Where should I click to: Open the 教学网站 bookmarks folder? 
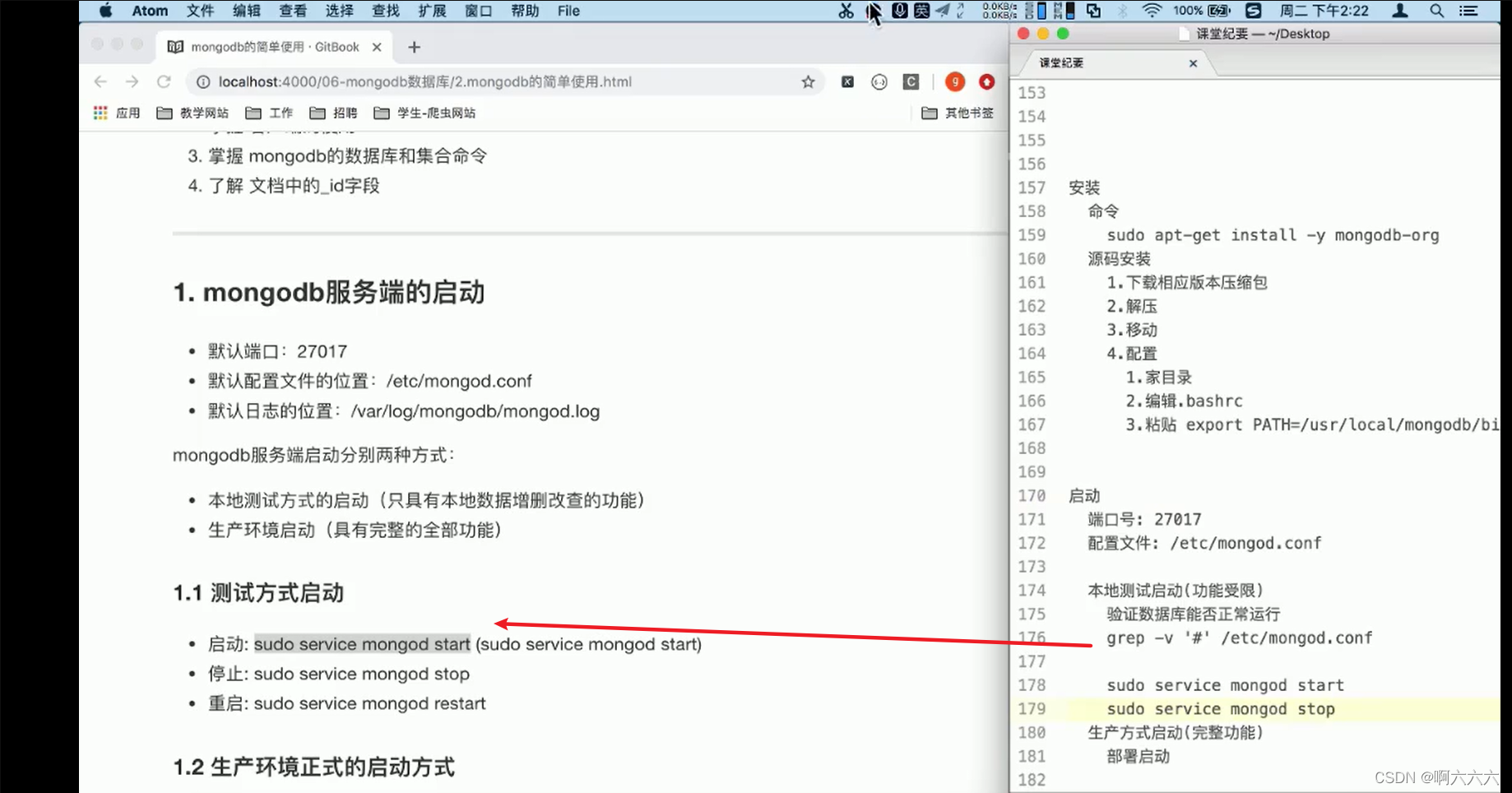[x=192, y=113]
